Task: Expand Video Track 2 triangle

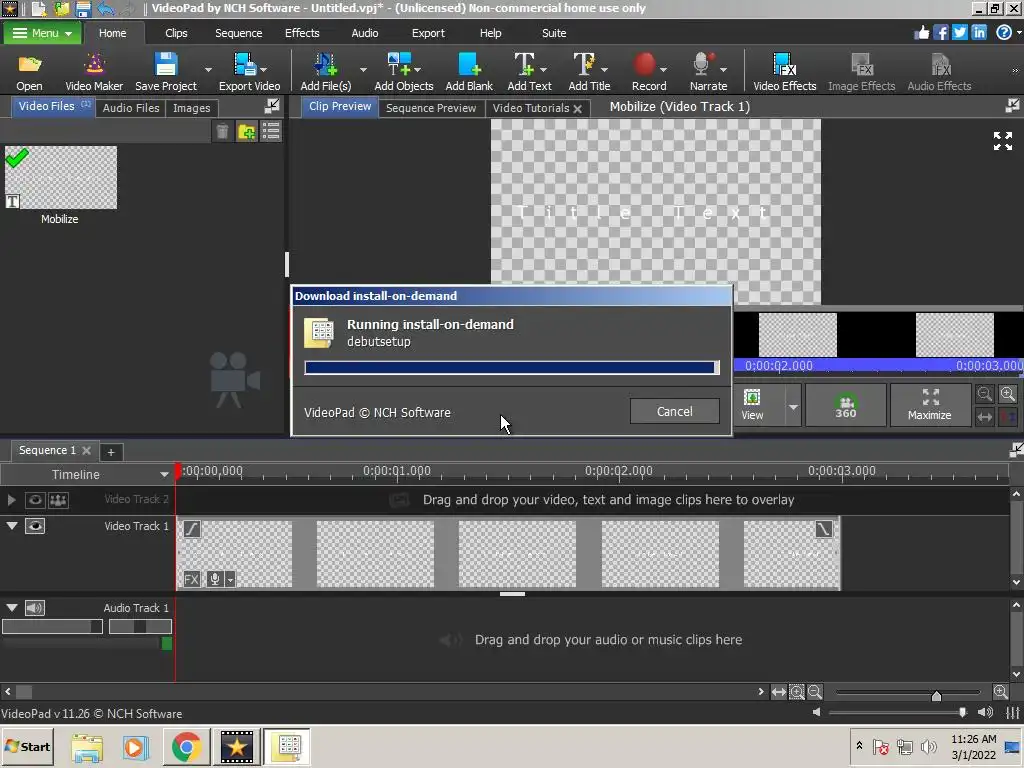Action: coord(11,500)
